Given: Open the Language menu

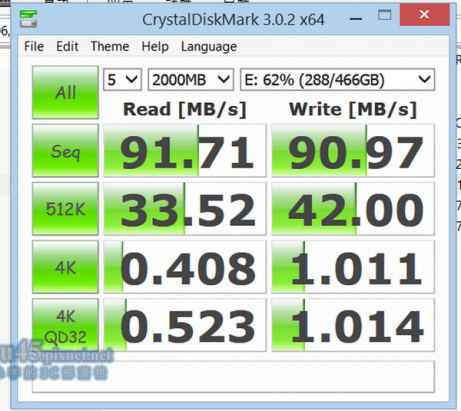Looking at the screenshot, I should (x=209, y=46).
